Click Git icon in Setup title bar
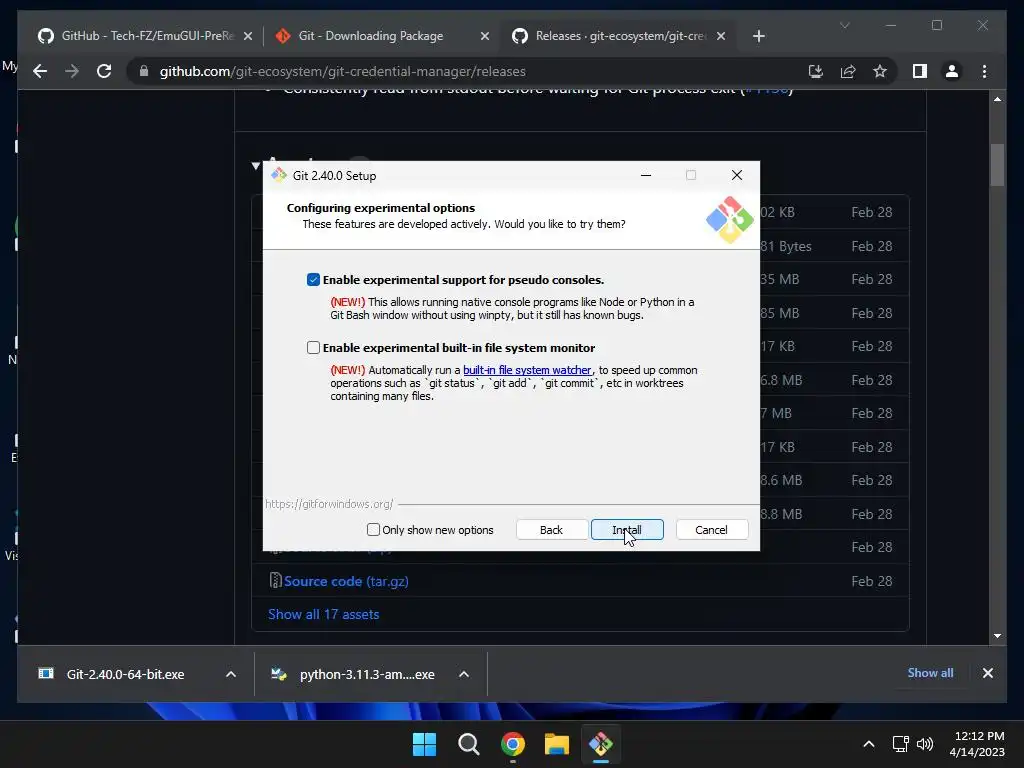This screenshot has height=768, width=1024. click(x=279, y=175)
